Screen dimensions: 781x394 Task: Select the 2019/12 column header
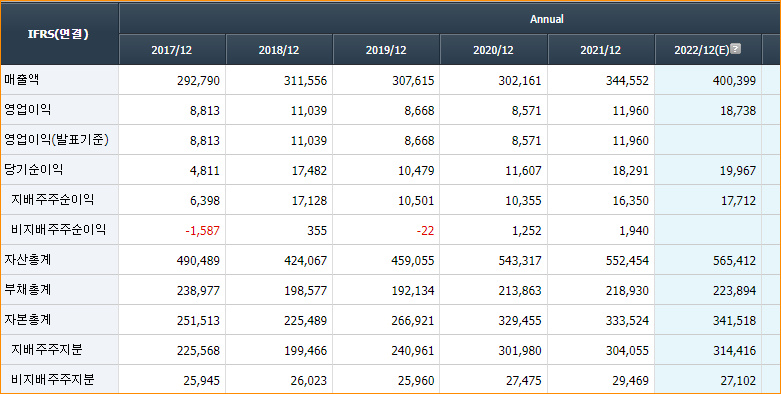[386, 50]
